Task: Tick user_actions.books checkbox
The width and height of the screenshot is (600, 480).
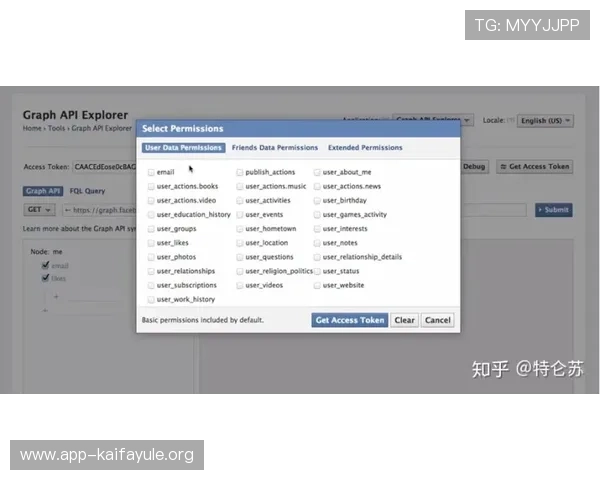Action: [151, 186]
